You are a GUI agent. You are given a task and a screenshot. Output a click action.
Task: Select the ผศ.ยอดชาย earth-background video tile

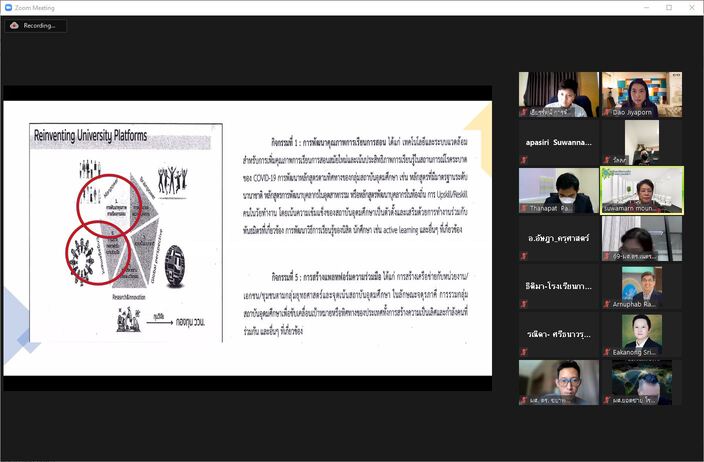coord(642,383)
